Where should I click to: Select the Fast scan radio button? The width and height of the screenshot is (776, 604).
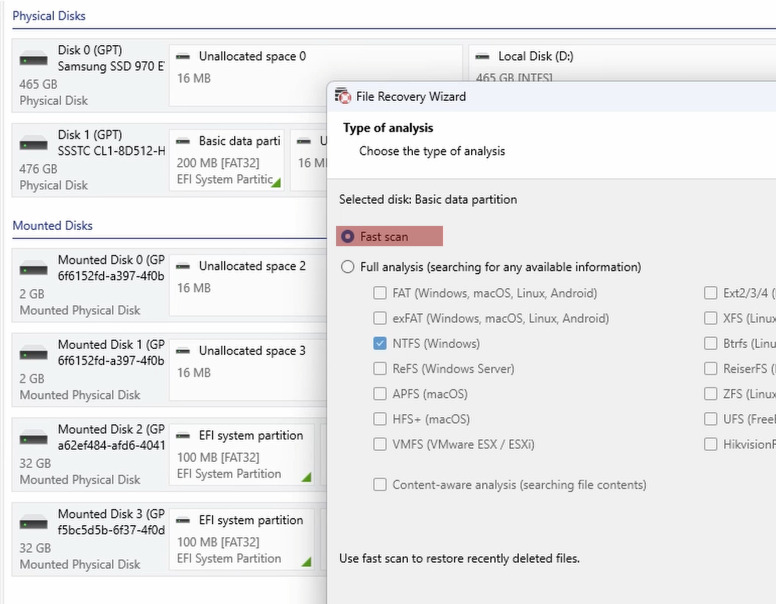pyautogui.click(x=347, y=237)
